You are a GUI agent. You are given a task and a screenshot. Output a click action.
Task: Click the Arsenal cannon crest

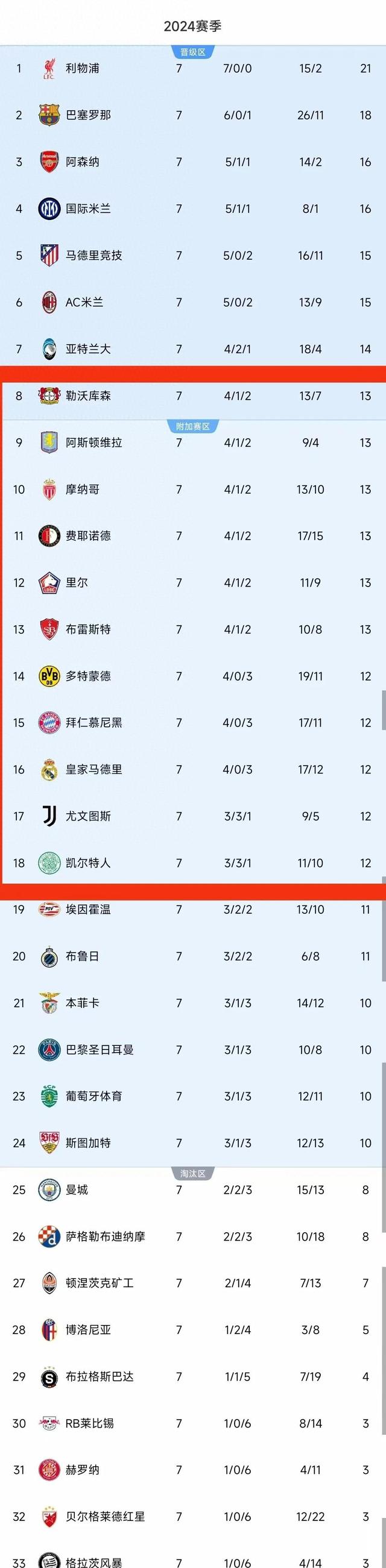point(49,162)
